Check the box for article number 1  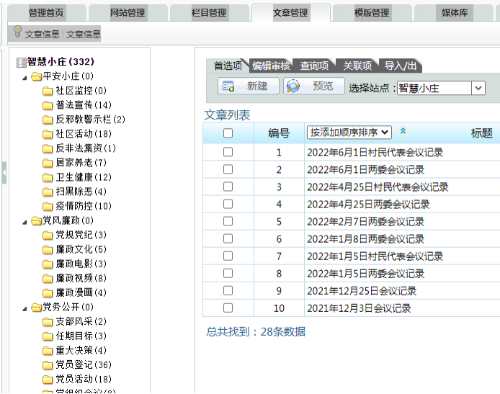click(x=228, y=152)
